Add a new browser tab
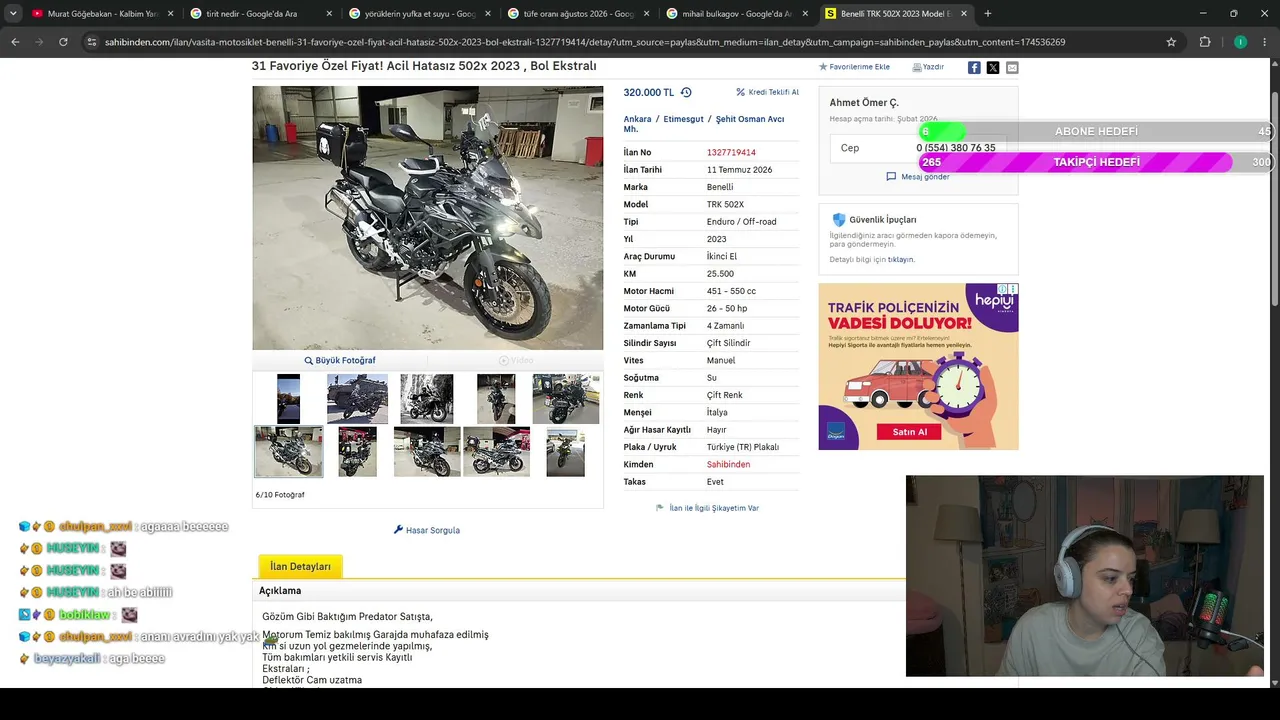 point(988,14)
